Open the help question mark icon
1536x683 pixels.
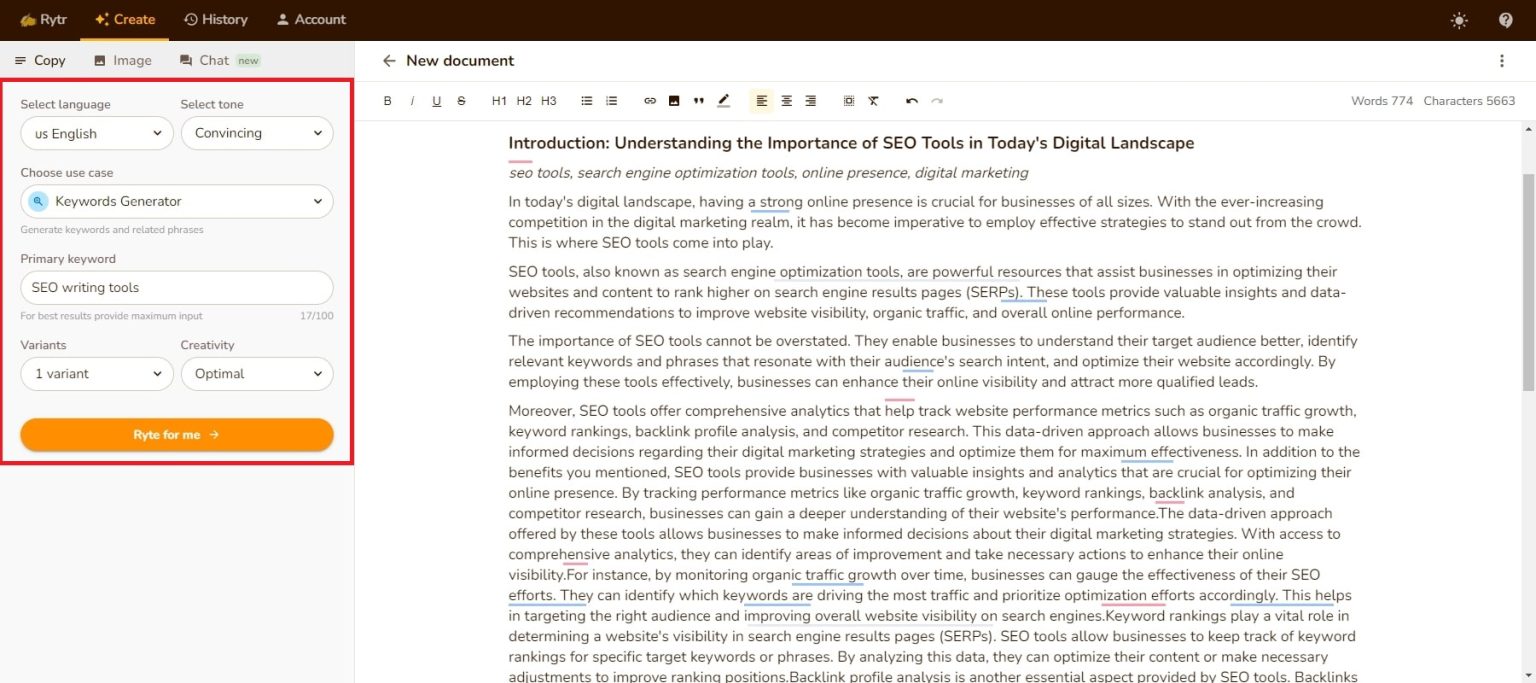pos(1506,20)
